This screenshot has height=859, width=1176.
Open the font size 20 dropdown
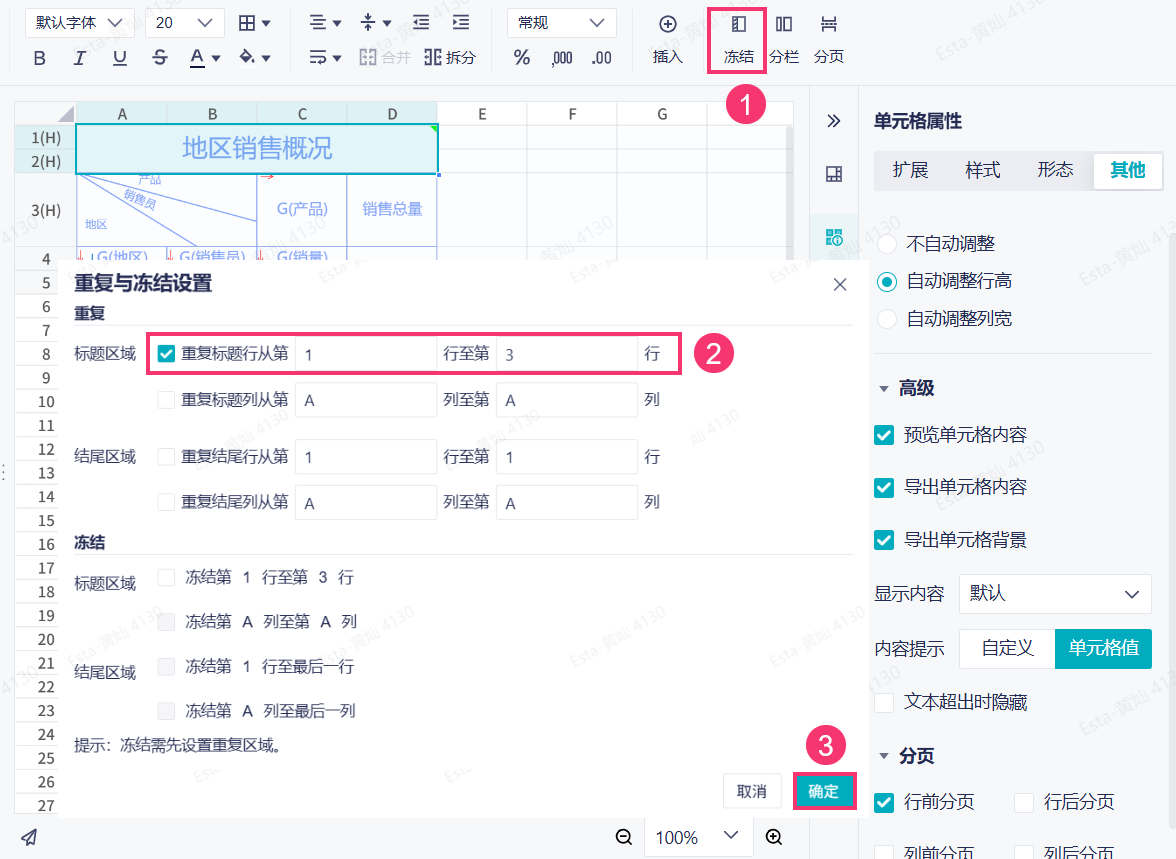pos(184,23)
